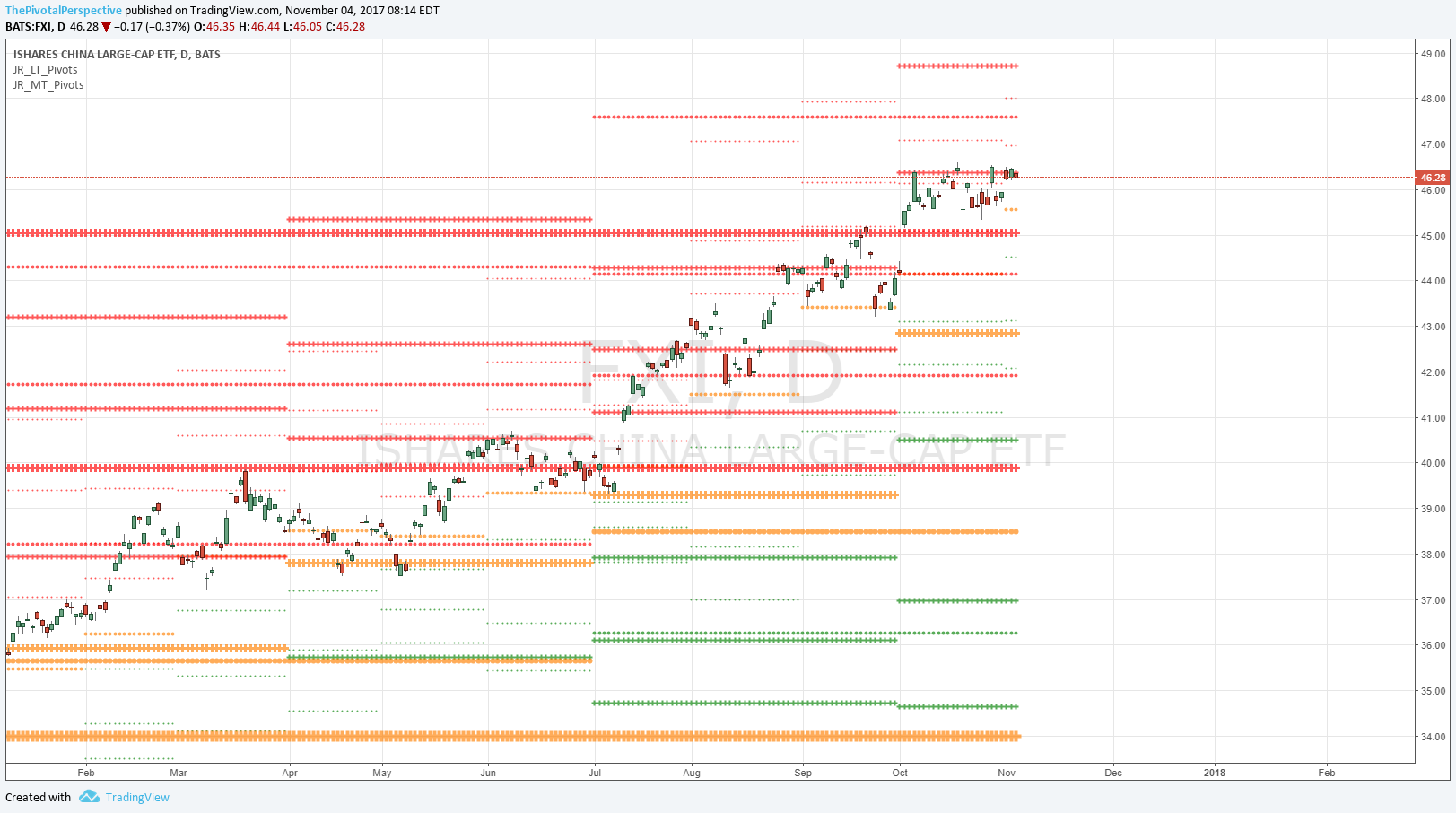Click the Jun date label
The height and width of the screenshot is (813, 1456).
488,773
